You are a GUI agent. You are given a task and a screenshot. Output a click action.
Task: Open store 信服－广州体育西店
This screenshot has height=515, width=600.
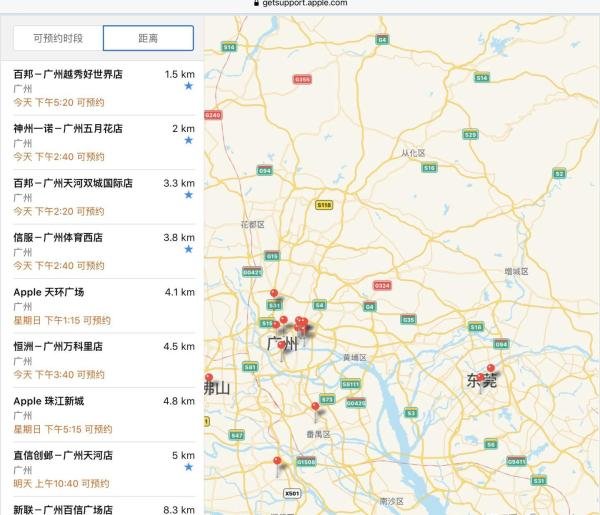(104, 252)
